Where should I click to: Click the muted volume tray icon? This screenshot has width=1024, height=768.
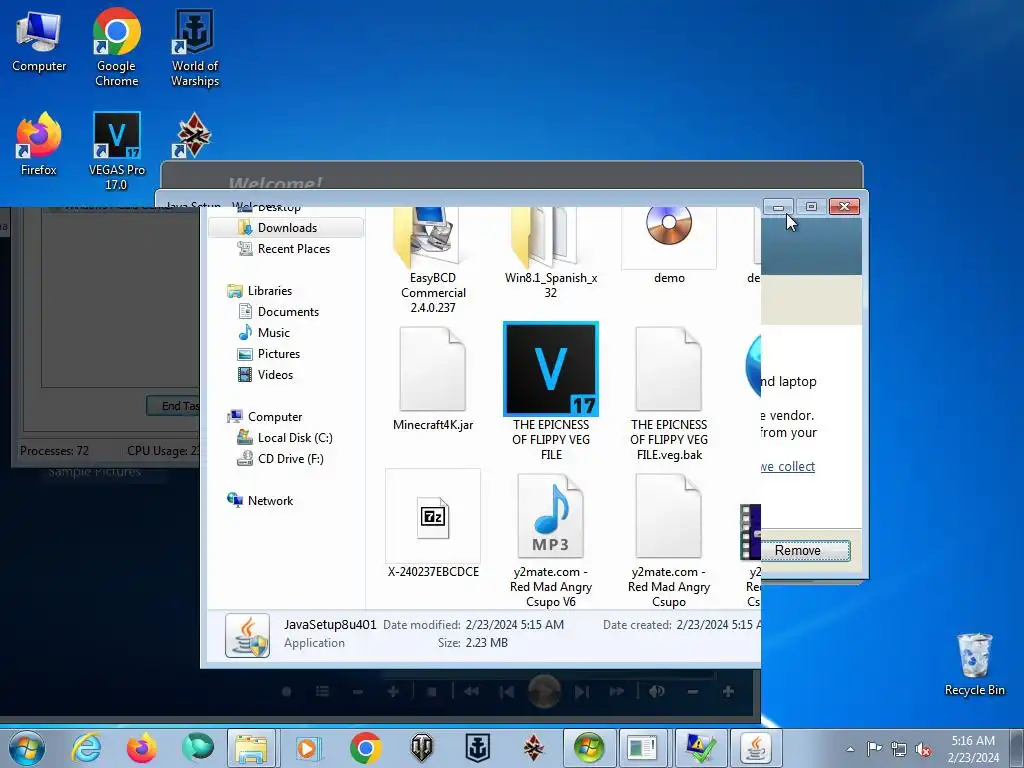pyautogui.click(x=923, y=748)
